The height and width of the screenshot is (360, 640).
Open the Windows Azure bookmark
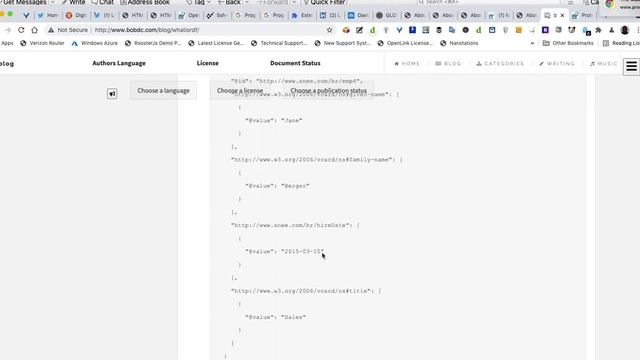[x=95, y=43]
